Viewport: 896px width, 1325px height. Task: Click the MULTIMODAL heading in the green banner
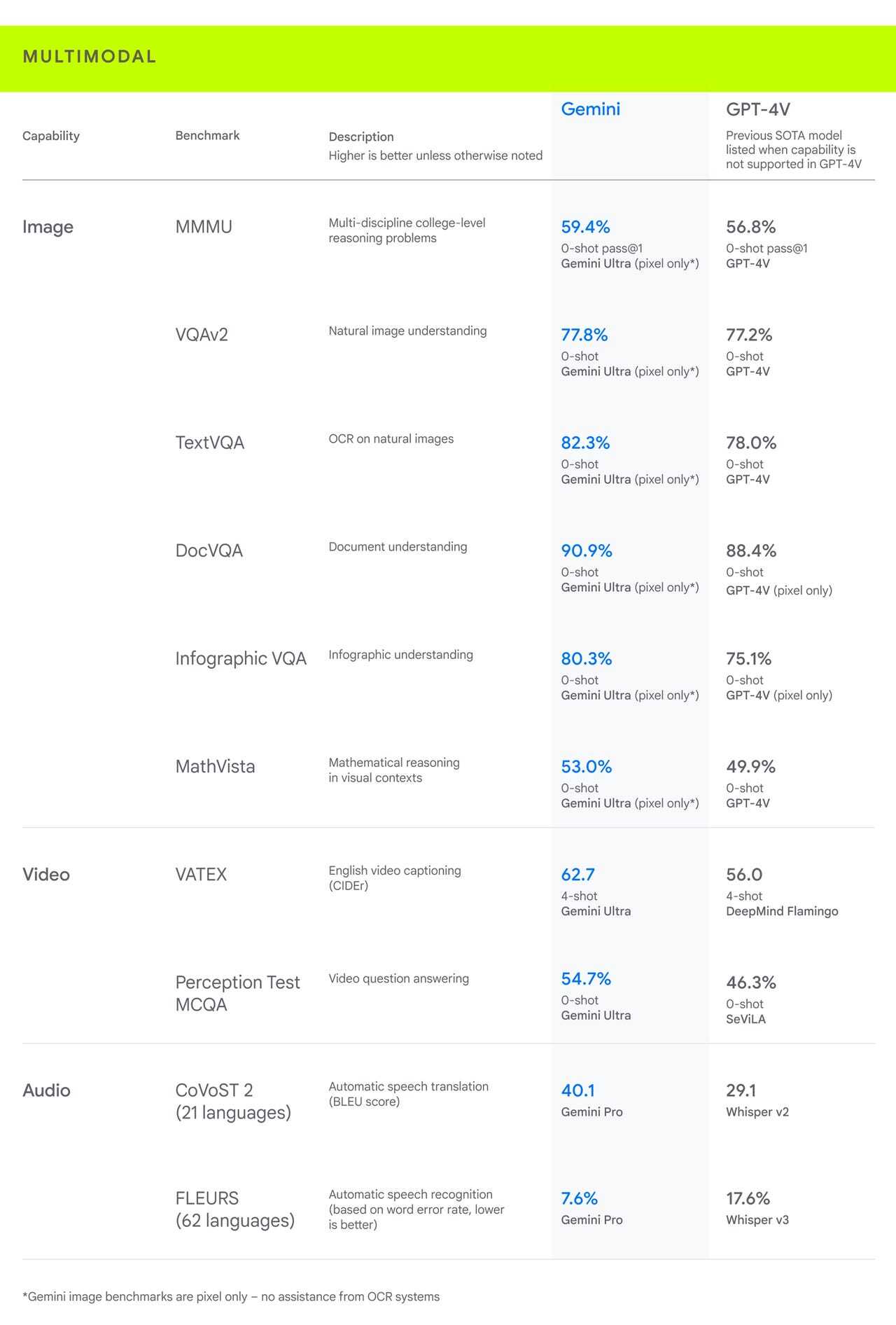click(89, 57)
